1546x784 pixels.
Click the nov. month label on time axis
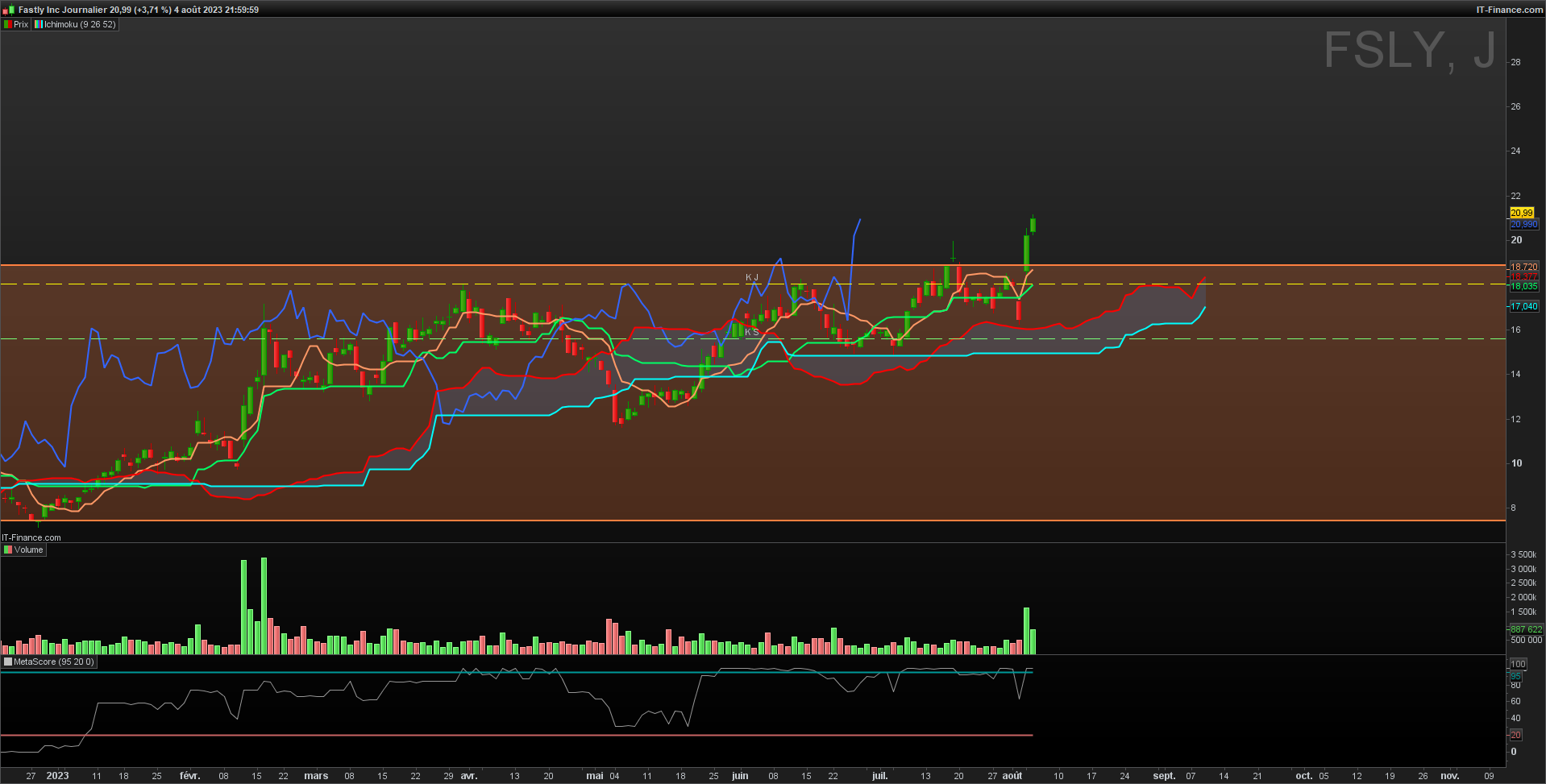click(x=1450, y=776)
